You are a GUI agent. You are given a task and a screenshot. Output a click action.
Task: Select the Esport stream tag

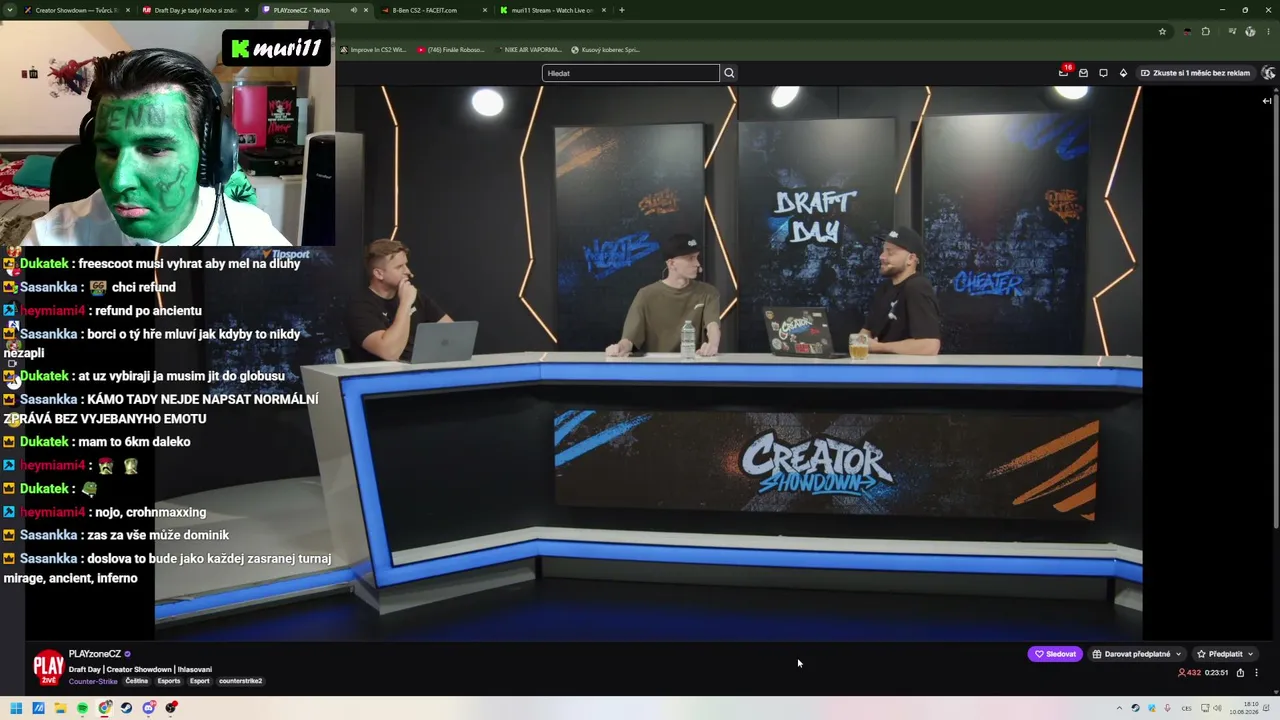tap(200, 681)
